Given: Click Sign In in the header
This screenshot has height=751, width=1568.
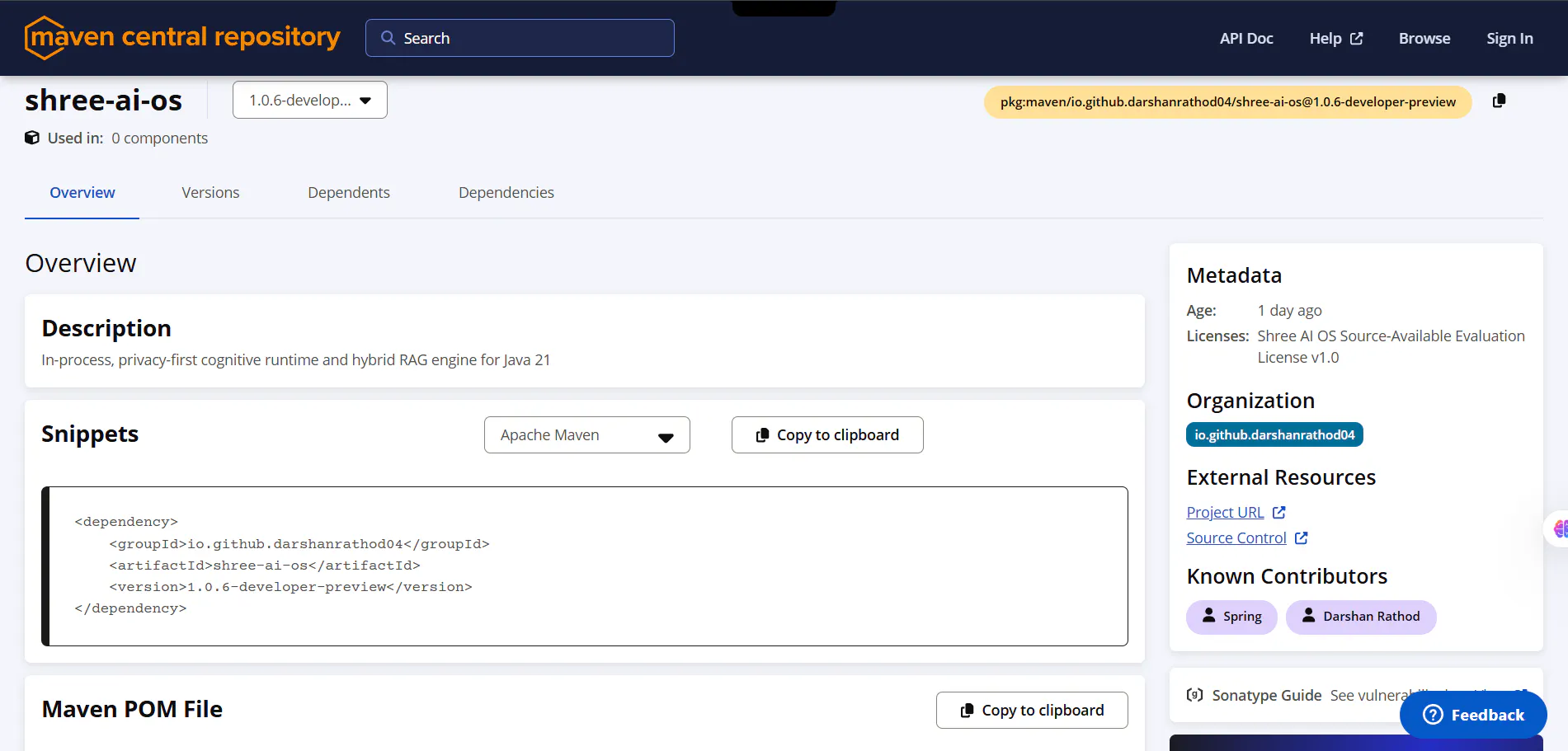Looking at the screenshot, I should pos(1509,39).
